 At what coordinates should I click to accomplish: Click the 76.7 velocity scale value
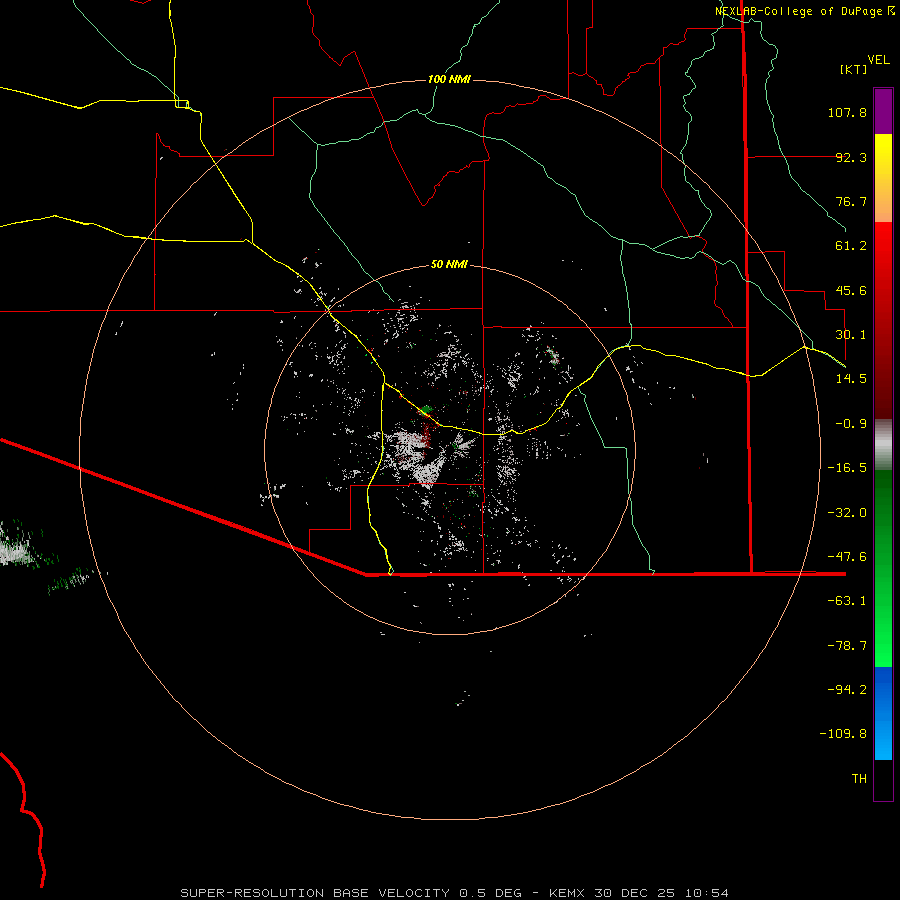tap(851, 201)
